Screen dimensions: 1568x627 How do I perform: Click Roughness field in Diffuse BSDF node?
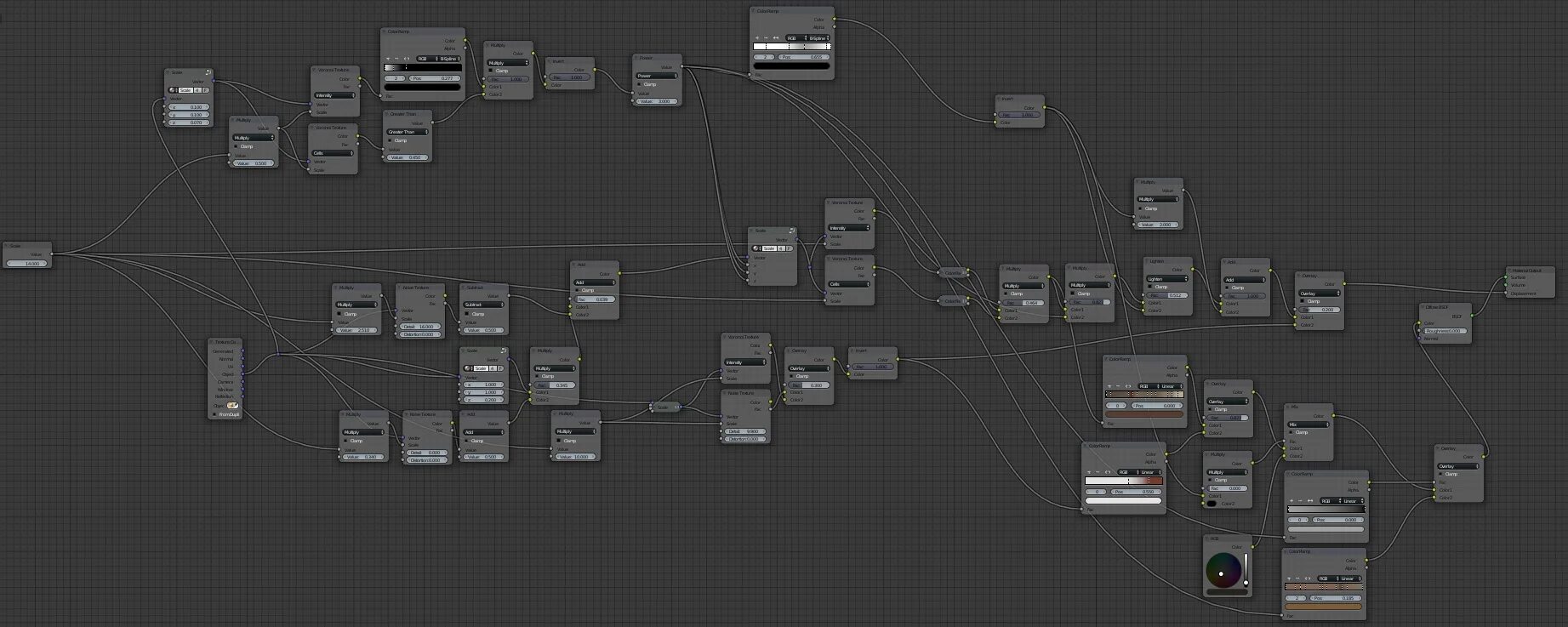1445,331
